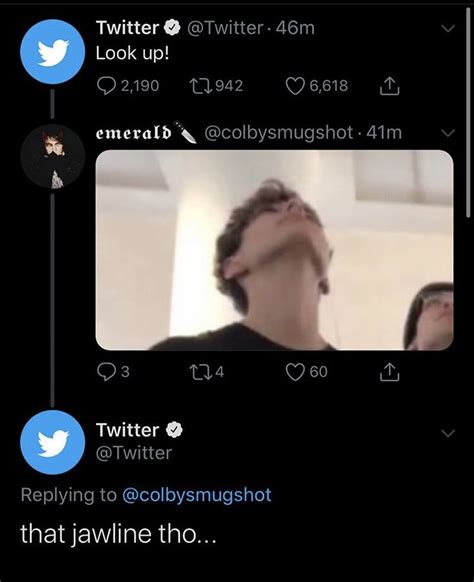Open chevron menu on emerald's tweet
The image size is (474, 582).
pos(448,133)
